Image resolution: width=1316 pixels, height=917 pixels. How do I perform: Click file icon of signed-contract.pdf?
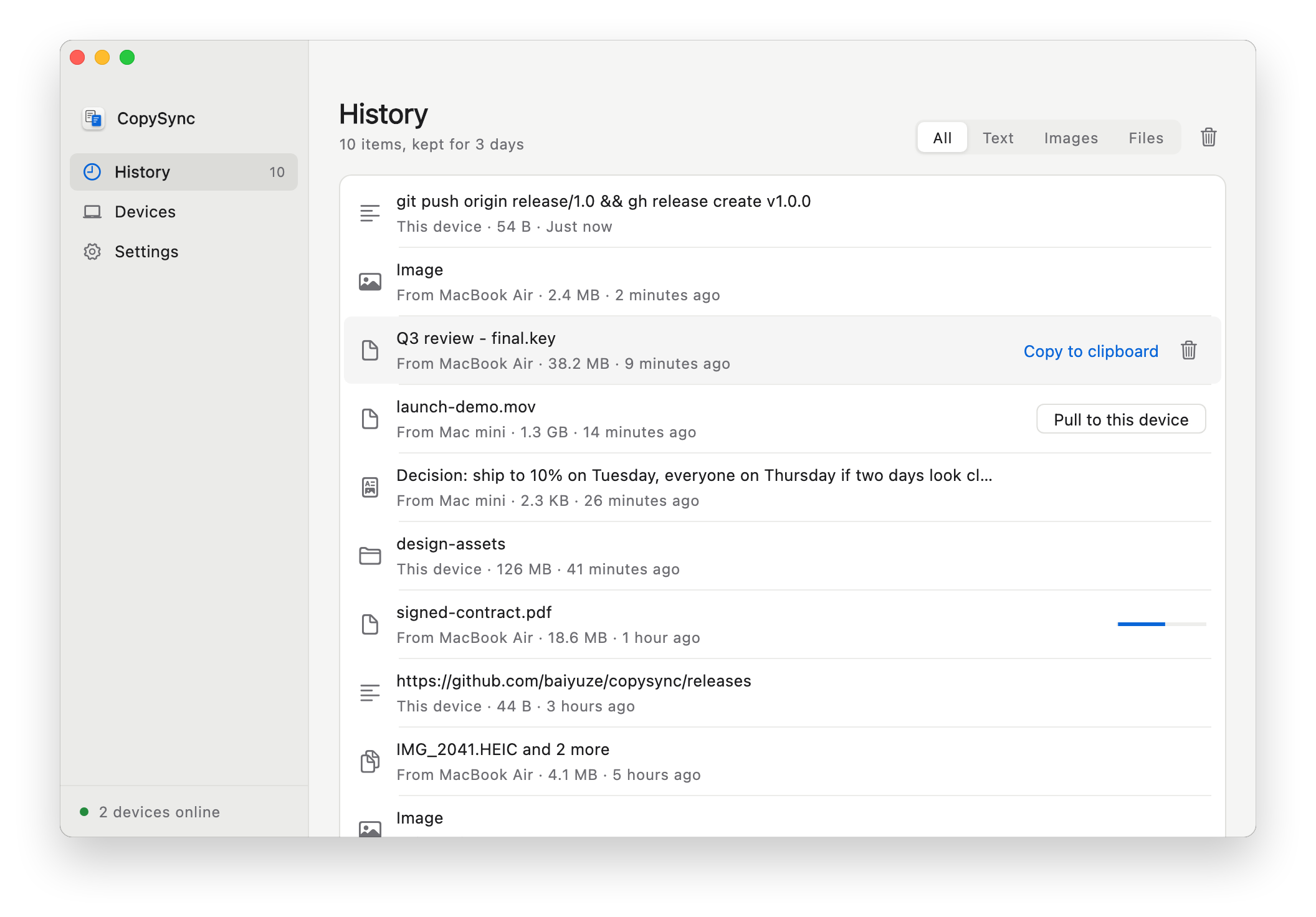tap(370, 624)
